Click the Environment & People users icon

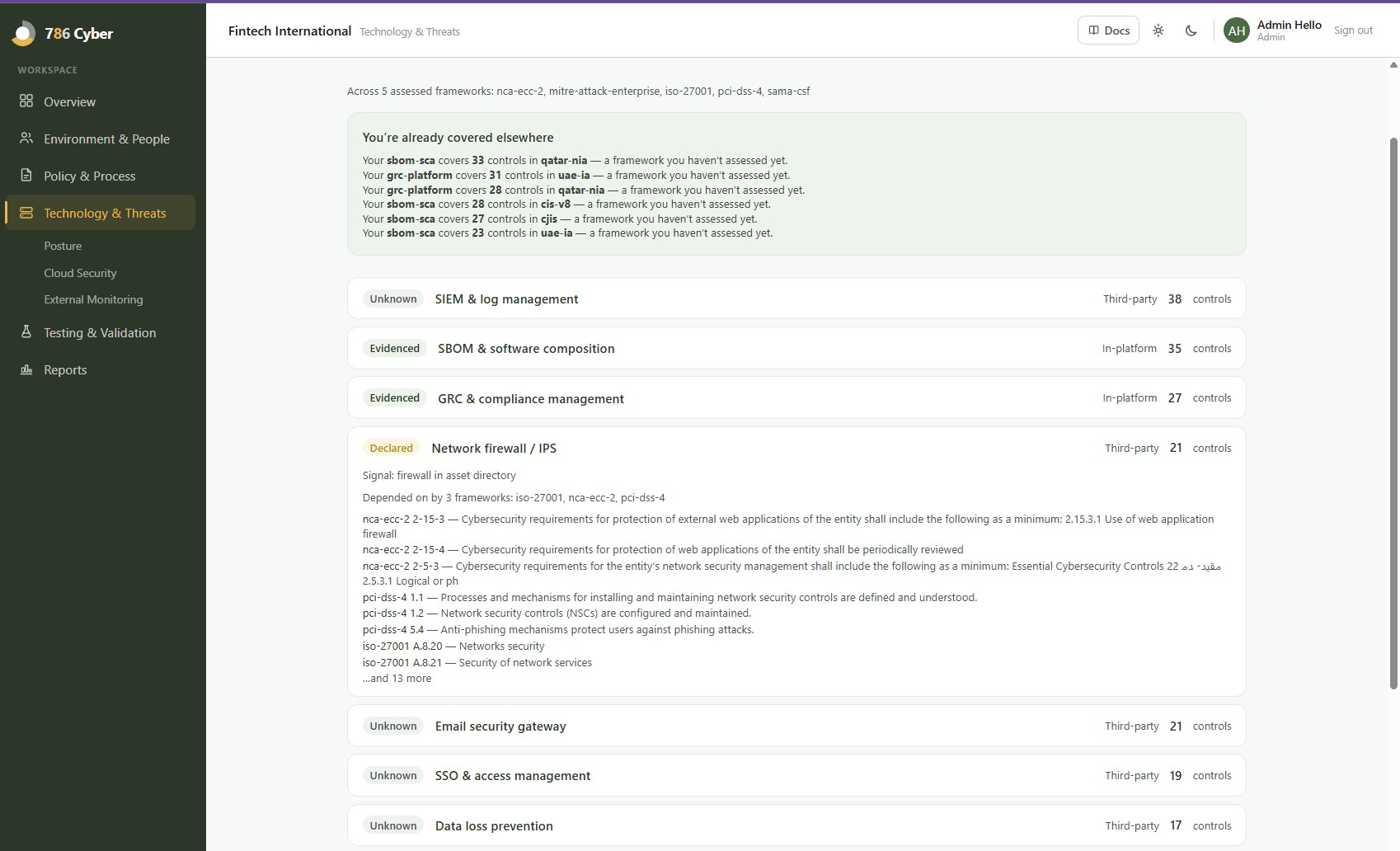coord(26,138)
